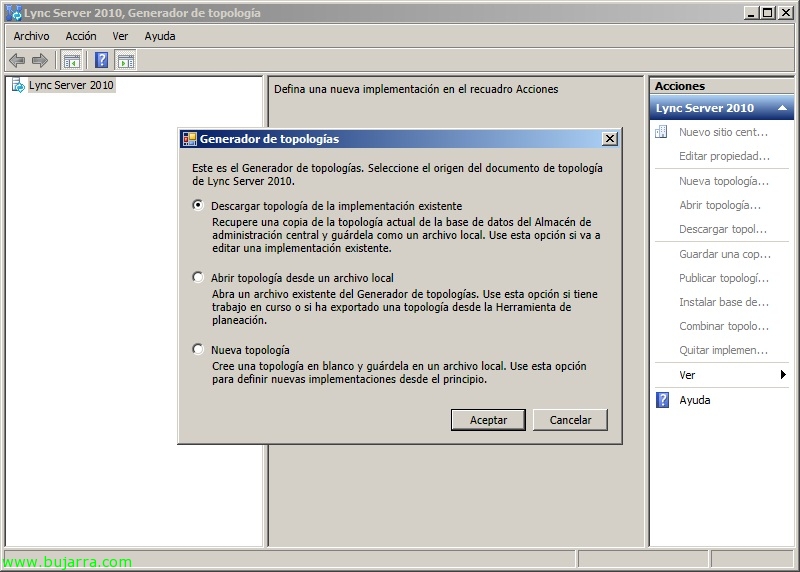Open the Ayuda menu in menu bar

[160, 36]
